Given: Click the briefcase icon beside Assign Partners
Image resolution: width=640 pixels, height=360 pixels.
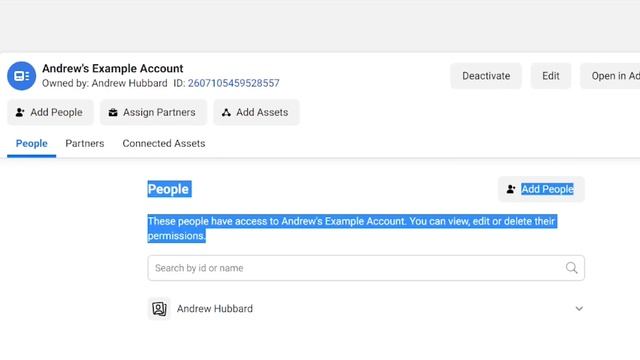Looking at the screenshot, I should [113, 112].
